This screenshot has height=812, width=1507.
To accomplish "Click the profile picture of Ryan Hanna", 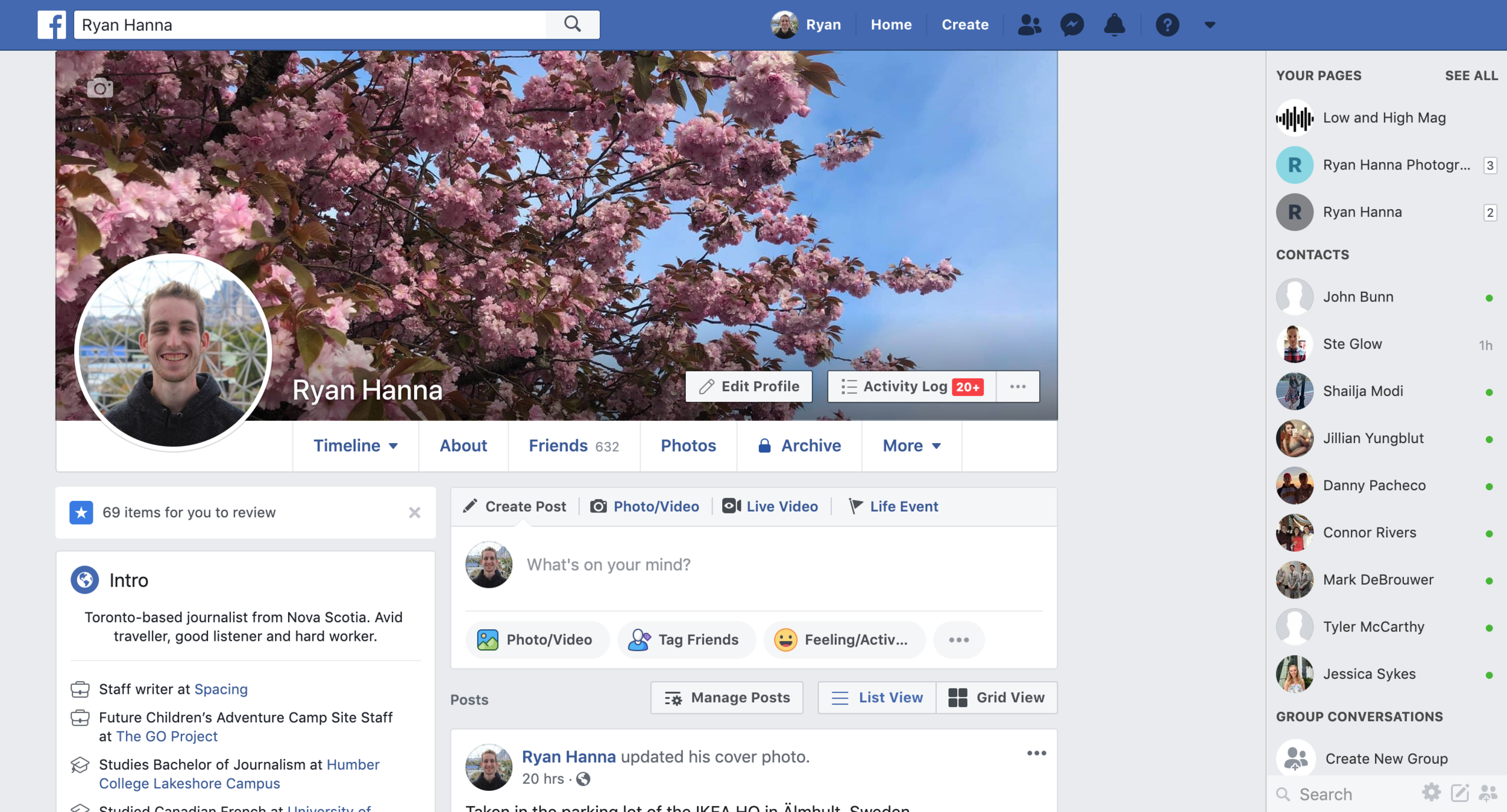I will click(174, 352).
